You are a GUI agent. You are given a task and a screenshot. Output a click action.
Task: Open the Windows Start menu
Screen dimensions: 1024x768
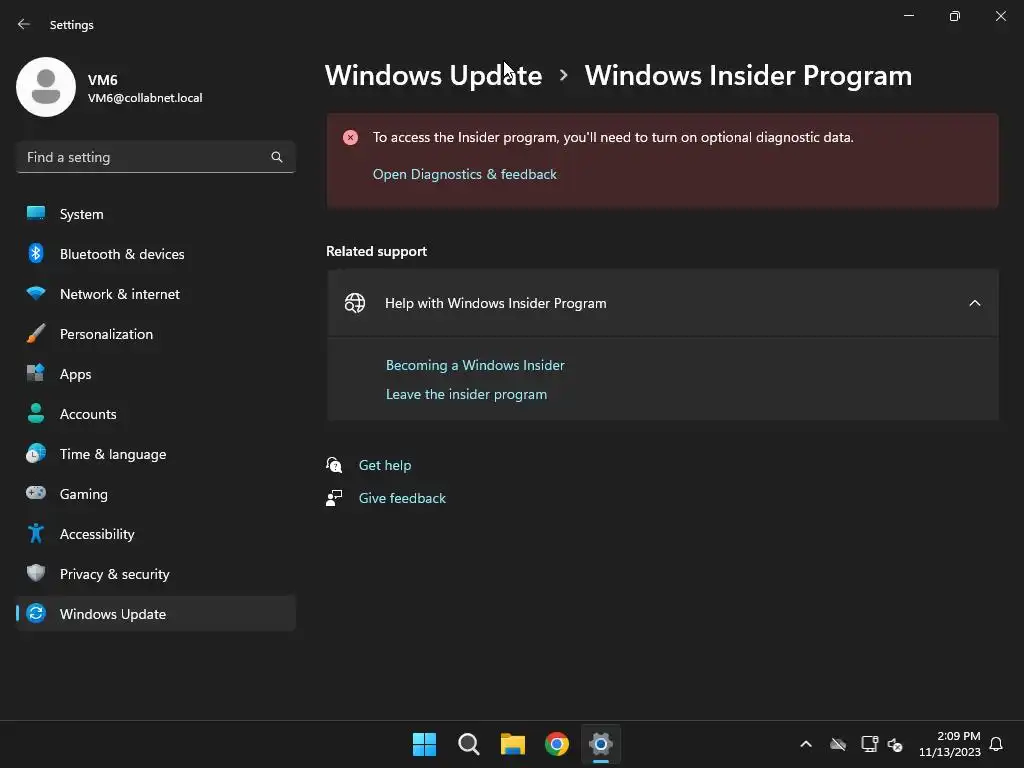(424, 744)
